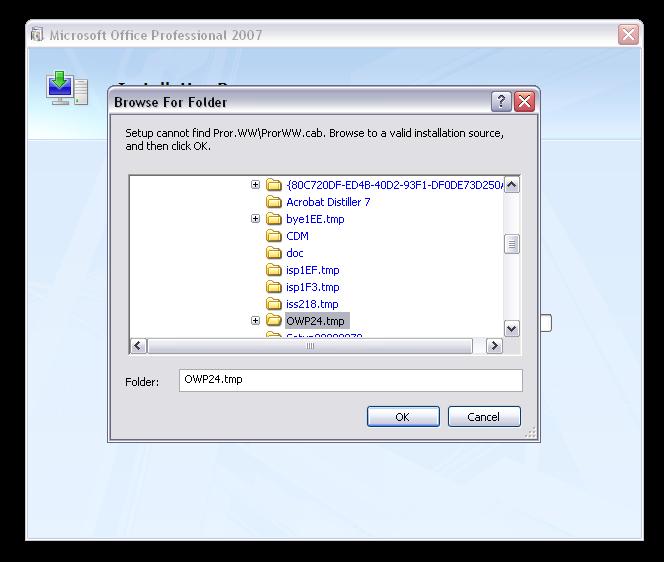
Task: Click the folder icon beside isp1F3.tmp
Action: click(x=274, y=287)
